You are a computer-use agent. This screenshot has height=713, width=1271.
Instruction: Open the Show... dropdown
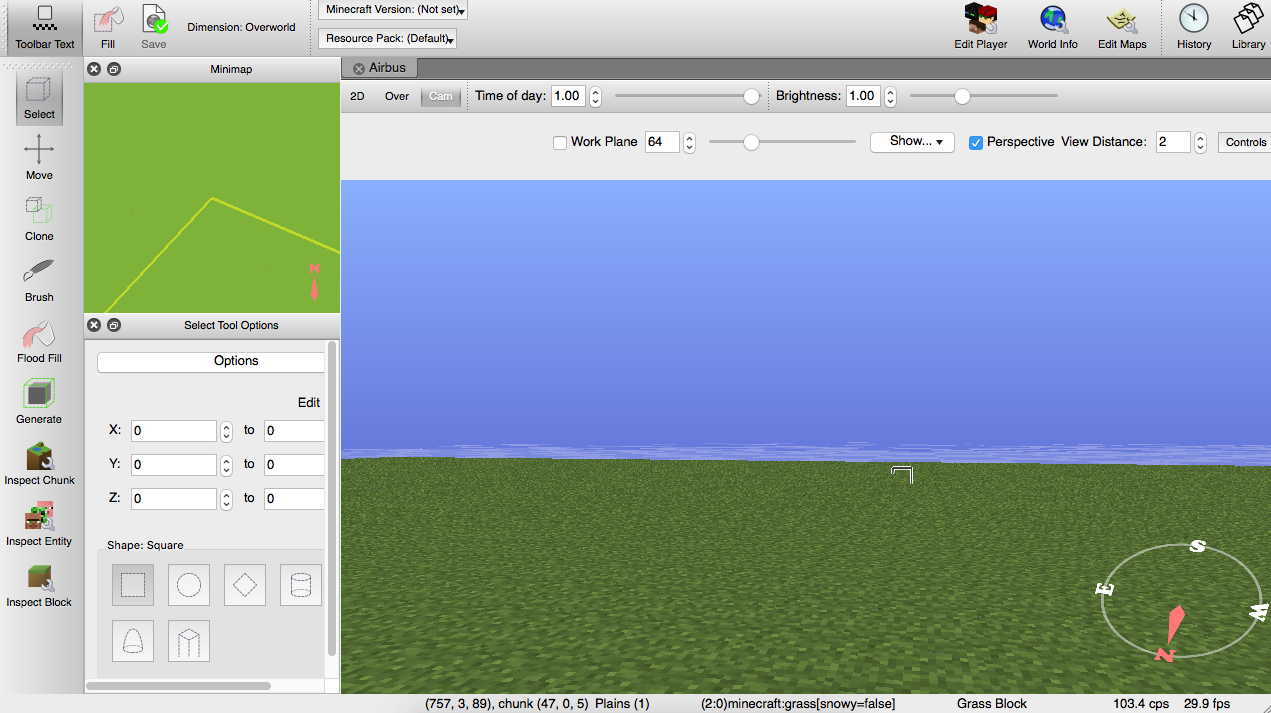coord(912,142)
